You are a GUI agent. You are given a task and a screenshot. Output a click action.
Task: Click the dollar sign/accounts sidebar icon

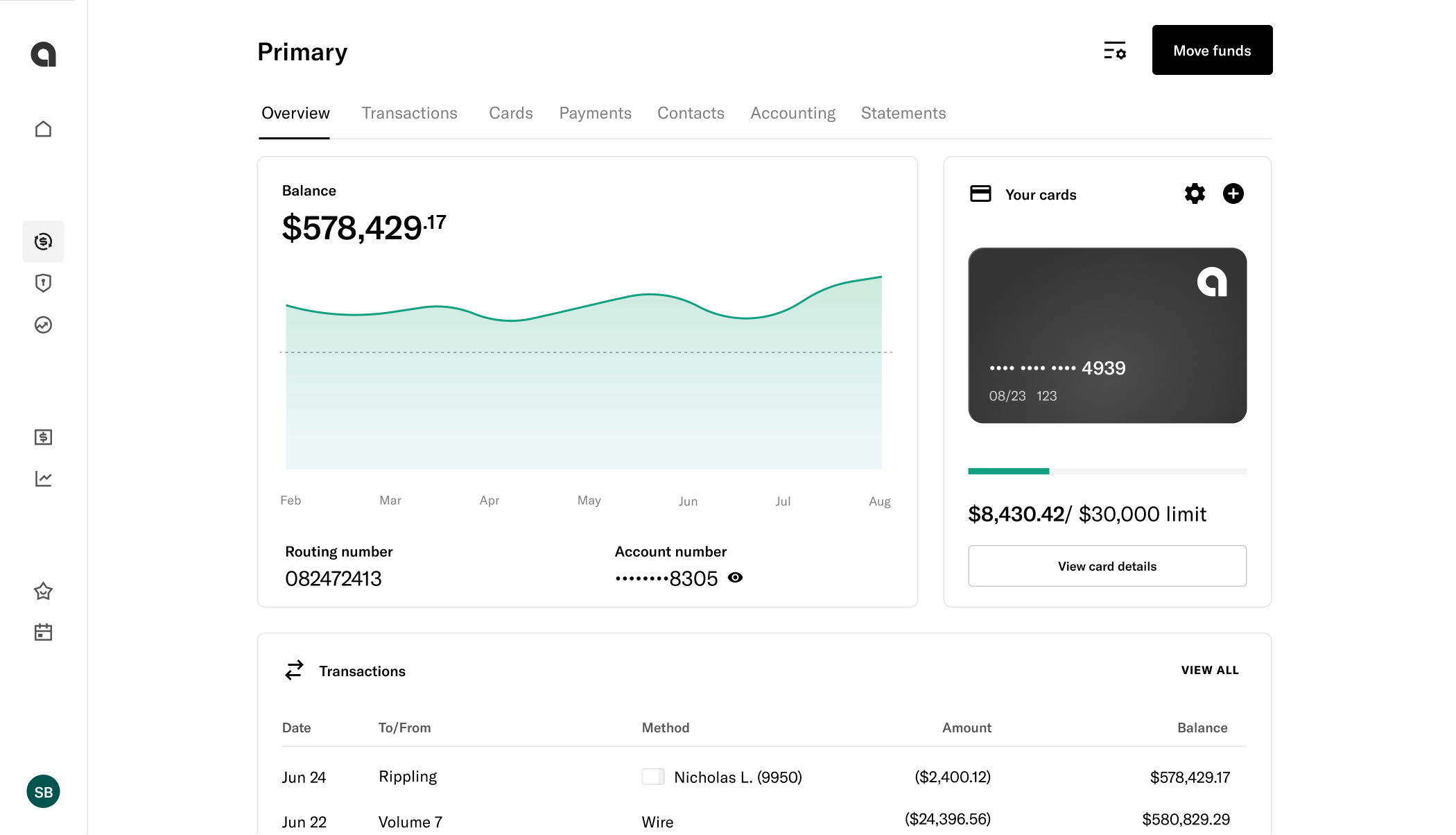click(x=44, y=241)
